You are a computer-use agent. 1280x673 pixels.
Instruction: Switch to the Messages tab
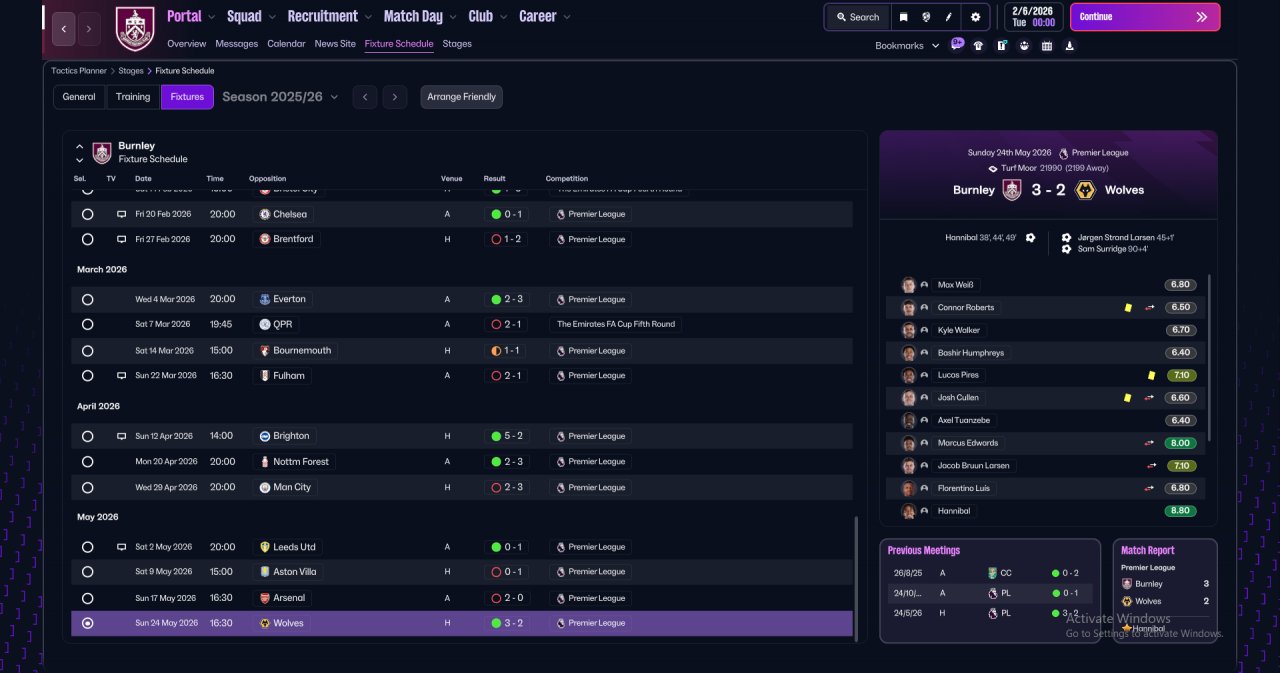(237, 44)
